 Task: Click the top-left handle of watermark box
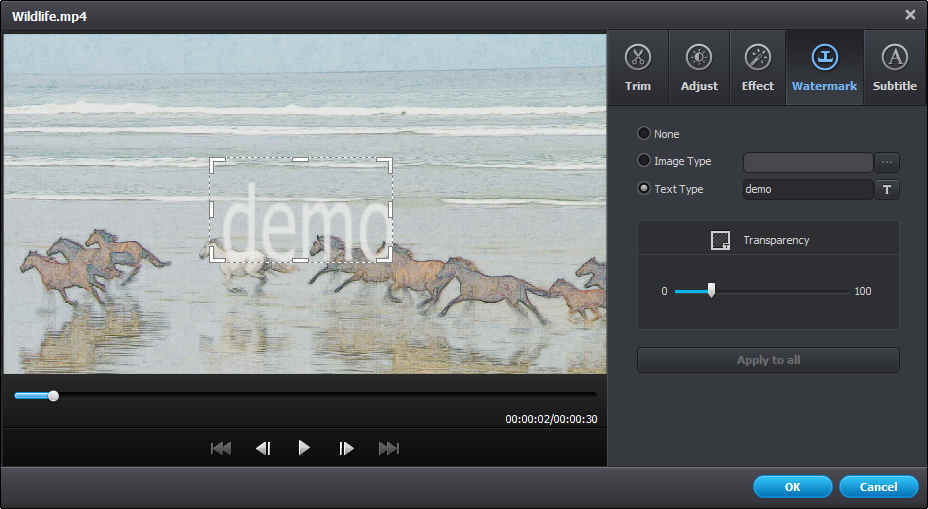(x=217, y=165)
